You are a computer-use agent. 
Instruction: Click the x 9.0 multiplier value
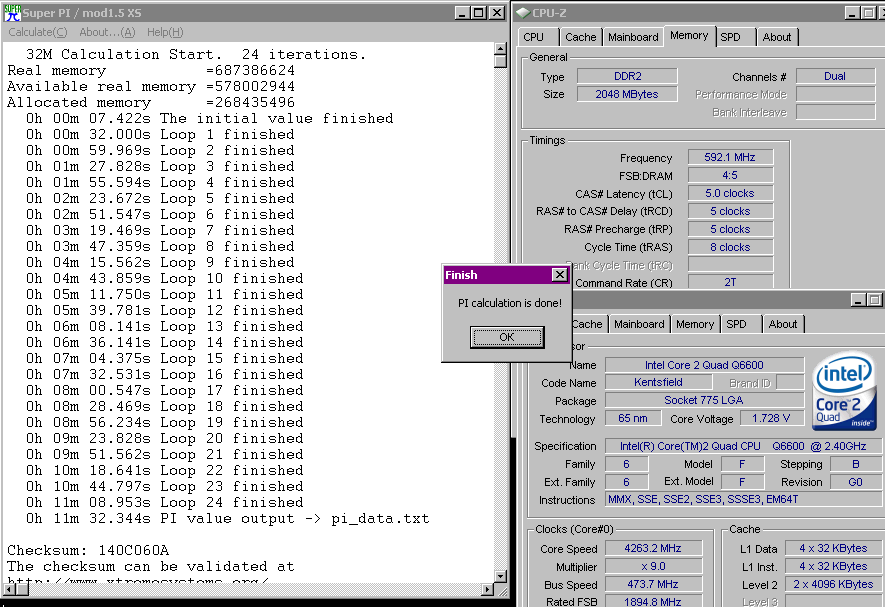(653, 566)
